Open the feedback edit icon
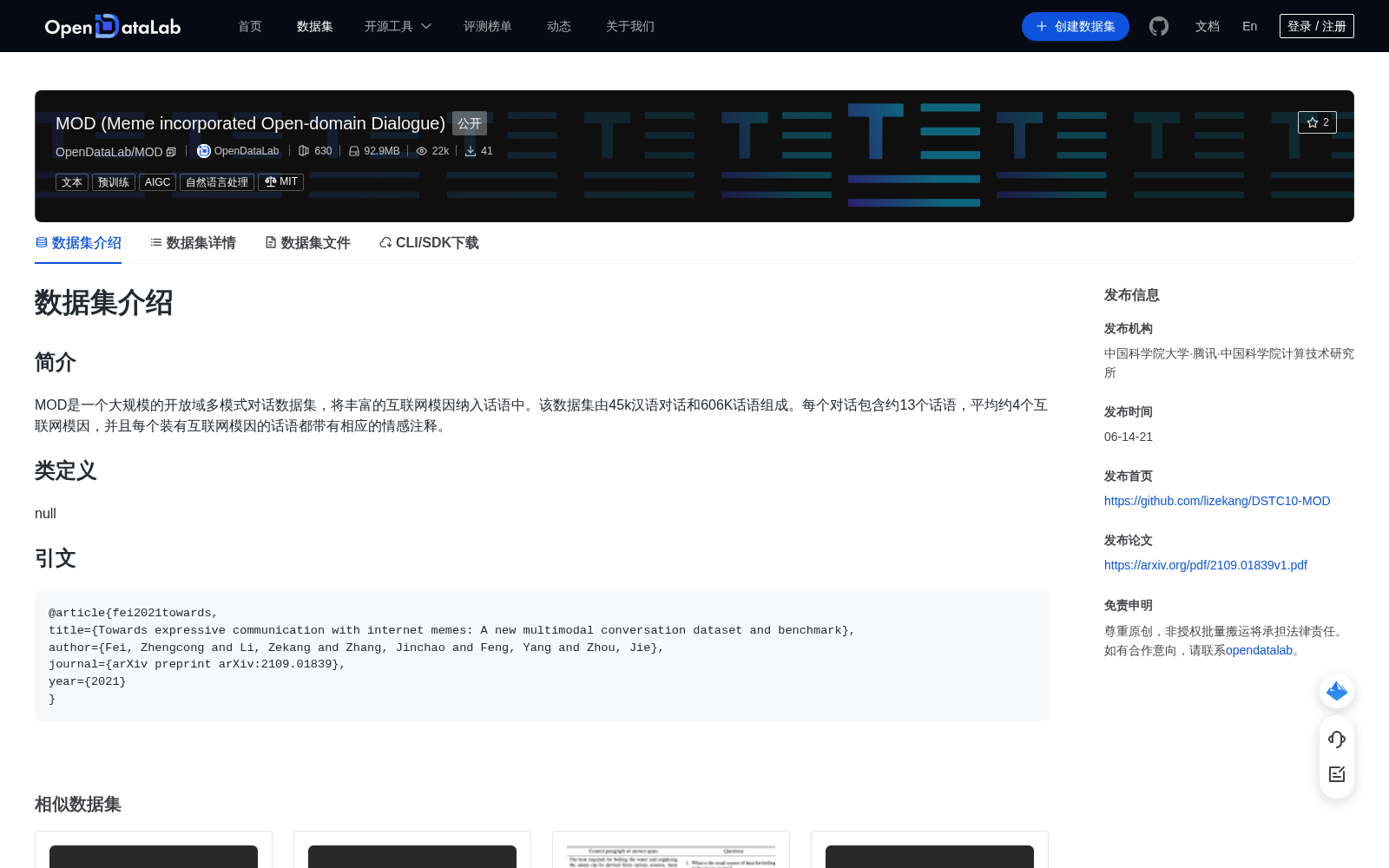This screenshot has height=868, width=1389. [1337, 774]
